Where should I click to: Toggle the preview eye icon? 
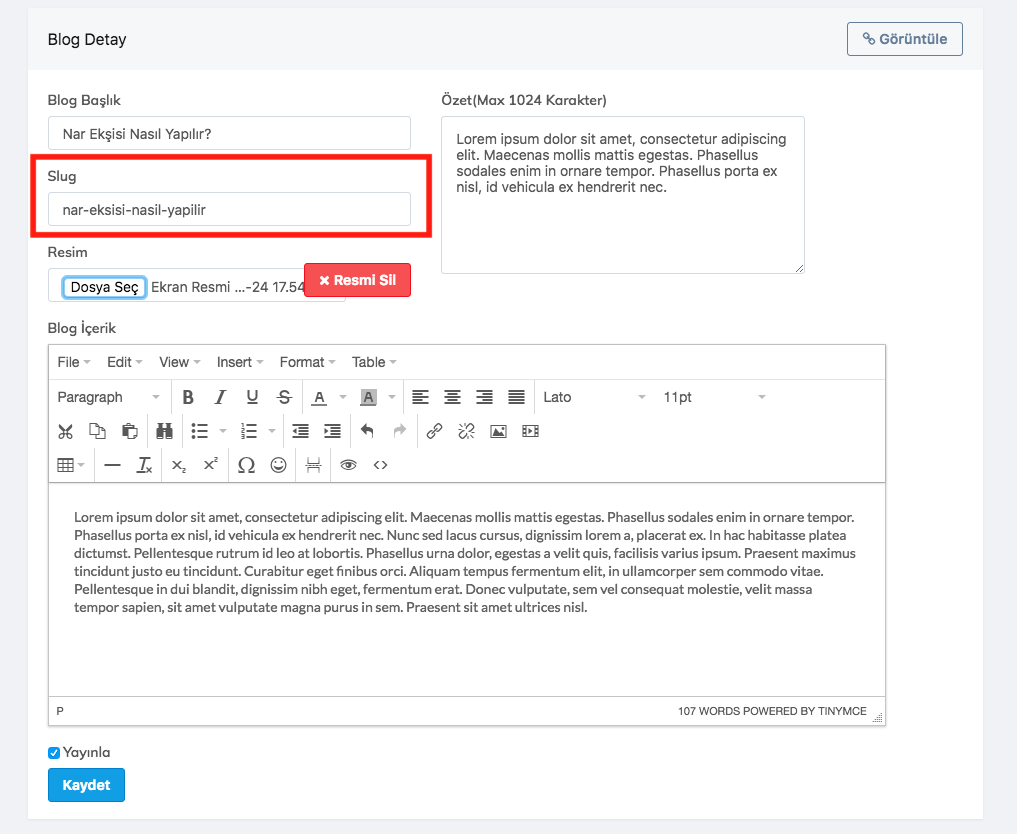click(348, 465)
